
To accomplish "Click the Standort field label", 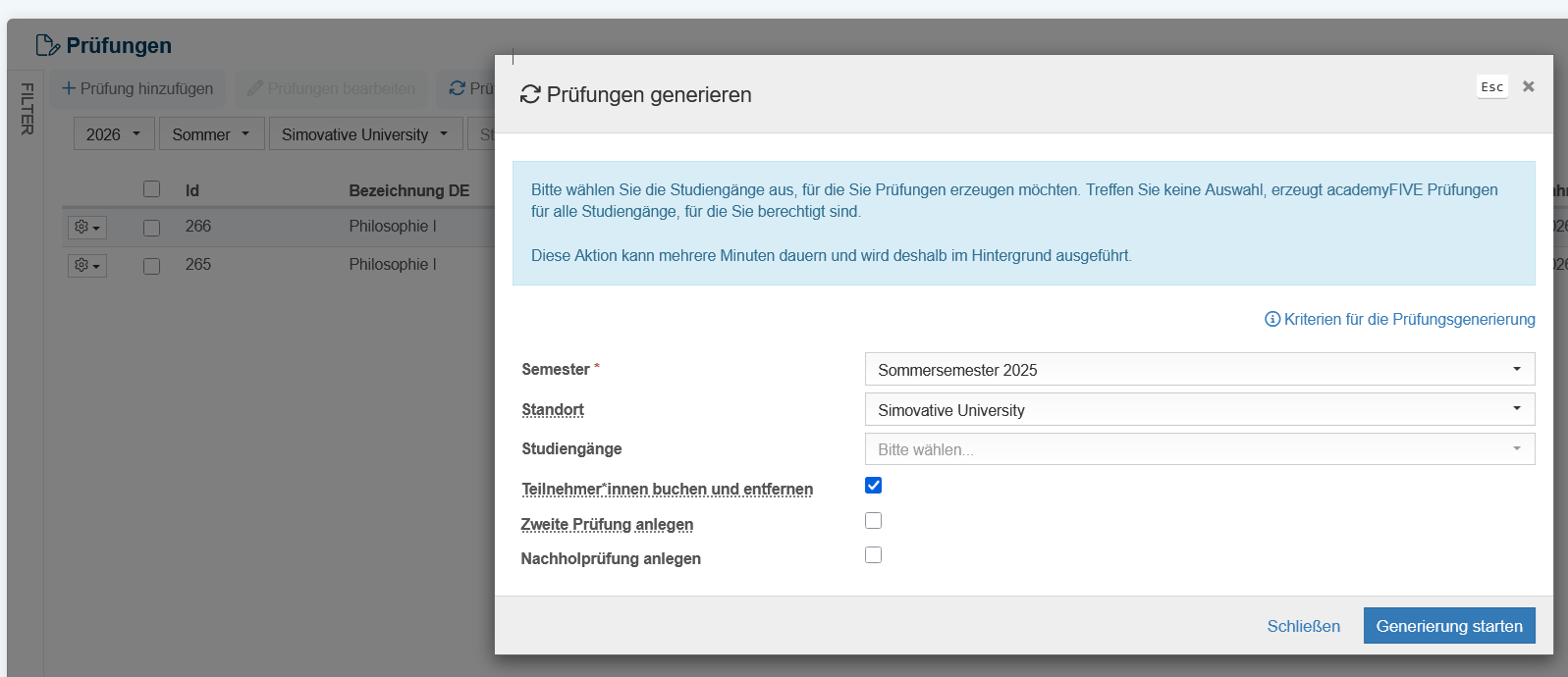I will click(553, 409).
